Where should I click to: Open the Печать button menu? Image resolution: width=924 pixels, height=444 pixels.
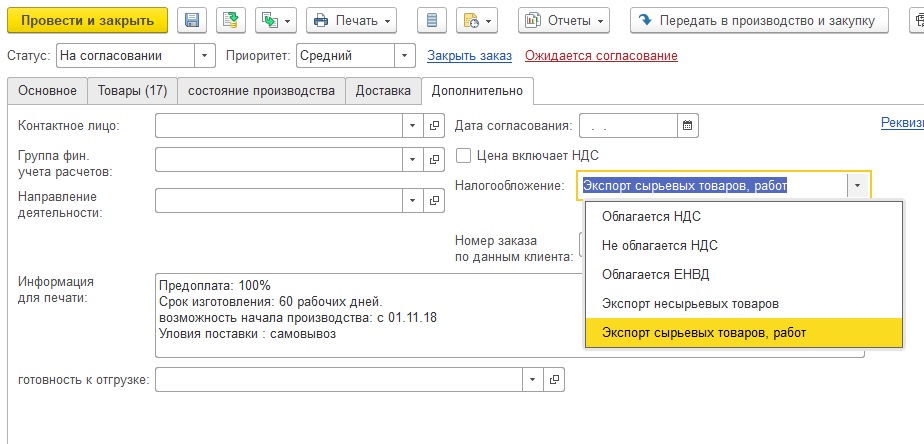coord(352,21)
